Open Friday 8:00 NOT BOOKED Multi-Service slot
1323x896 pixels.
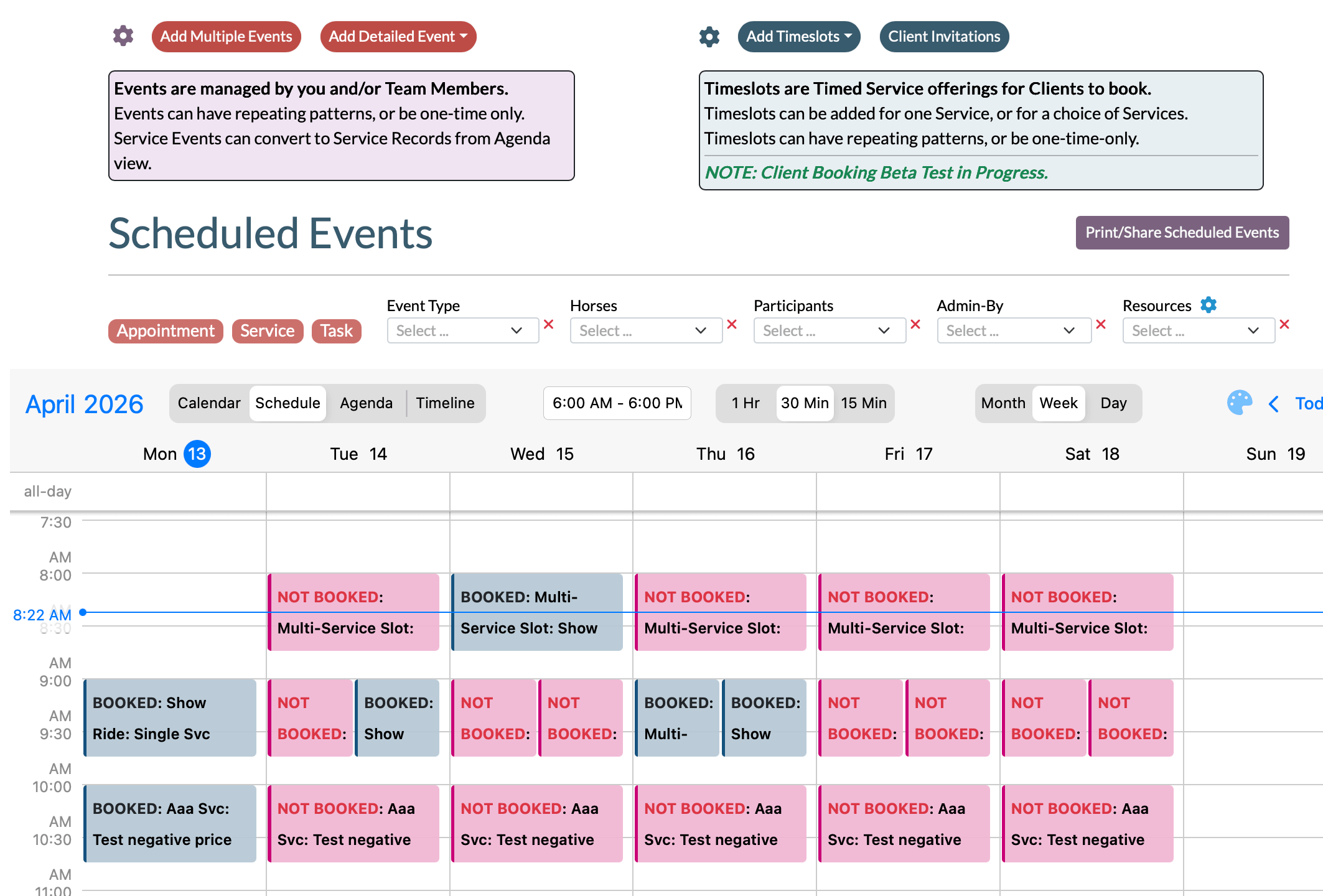904,612
